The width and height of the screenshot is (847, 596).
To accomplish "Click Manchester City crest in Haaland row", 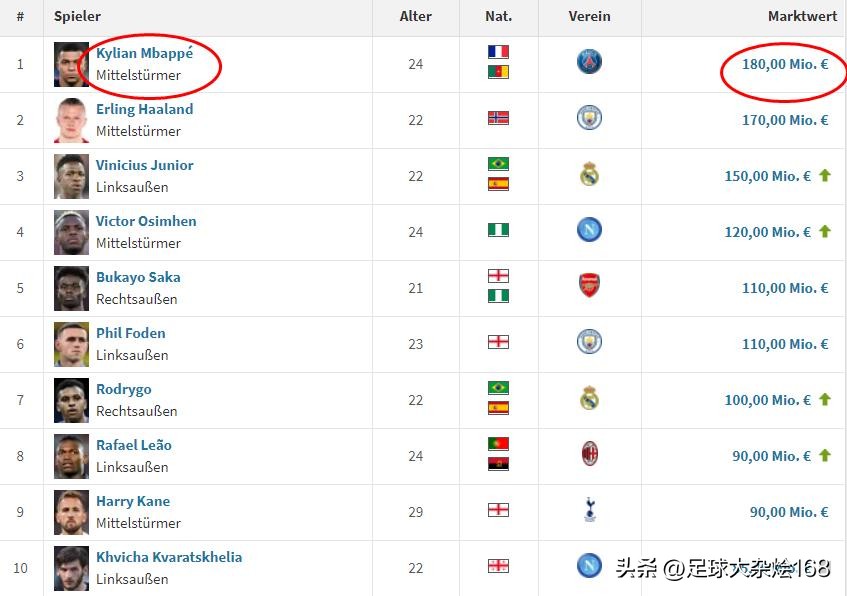I will pos(589,119).
